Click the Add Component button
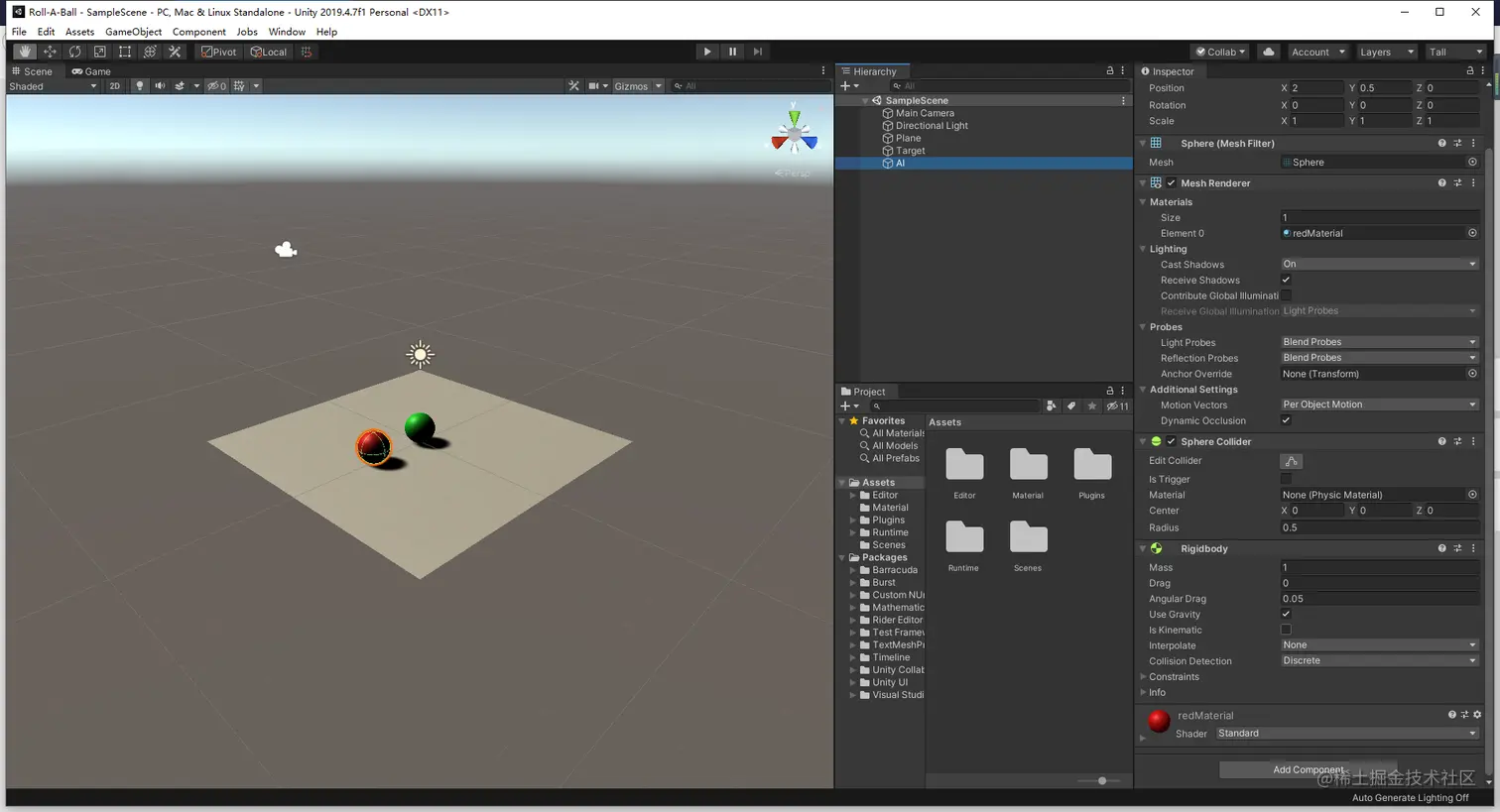This screenshot has height=812, width=1500. point(1309,769)
